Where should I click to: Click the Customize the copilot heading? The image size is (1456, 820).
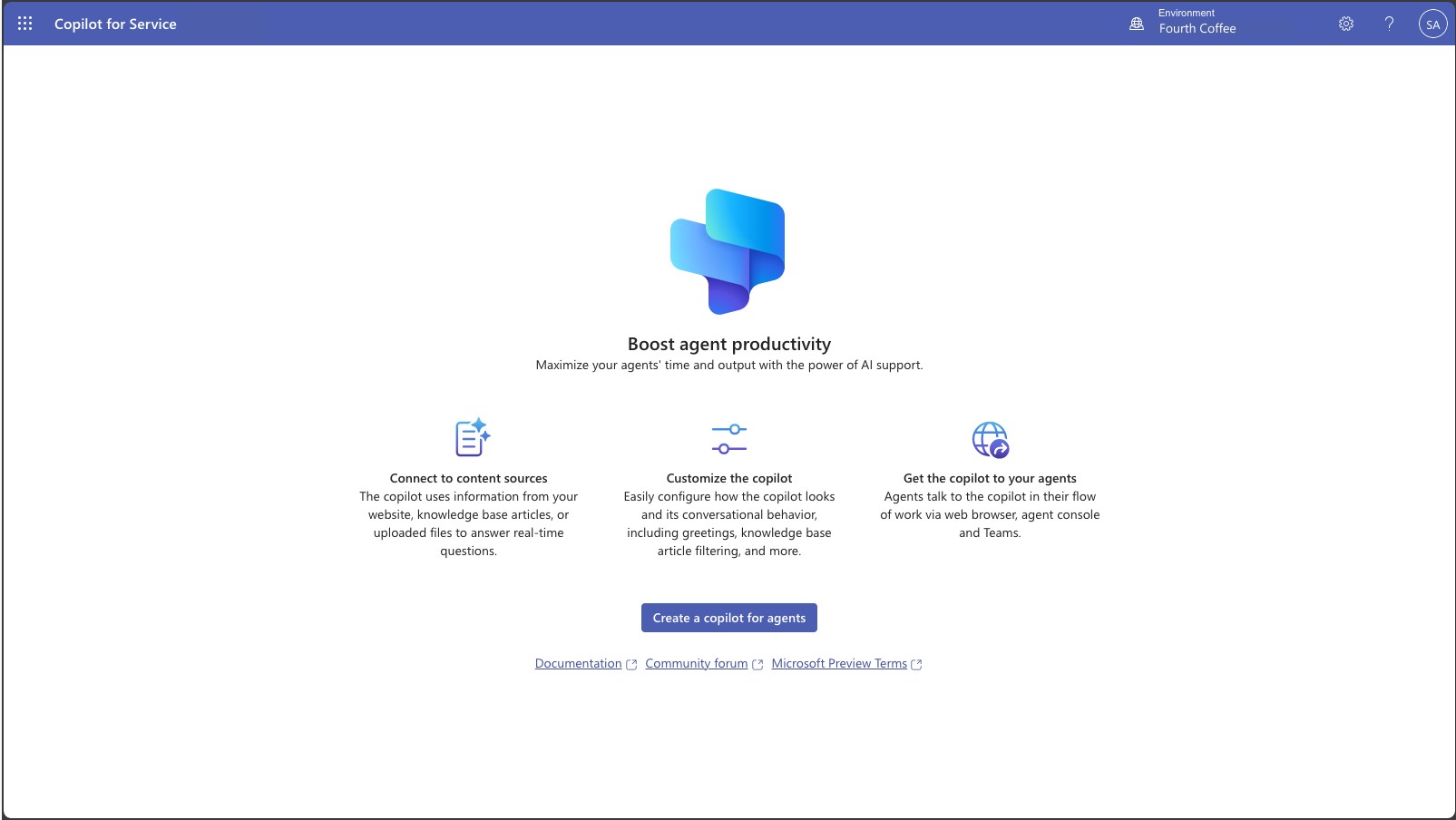(x=729, y=478)
